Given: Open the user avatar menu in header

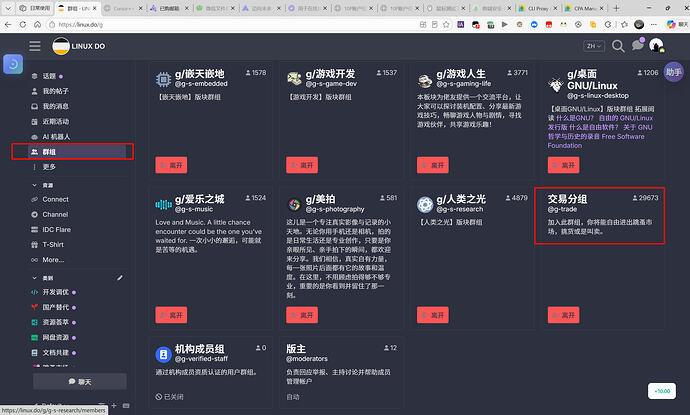Looking at the screenshot, I should point(656,45).
